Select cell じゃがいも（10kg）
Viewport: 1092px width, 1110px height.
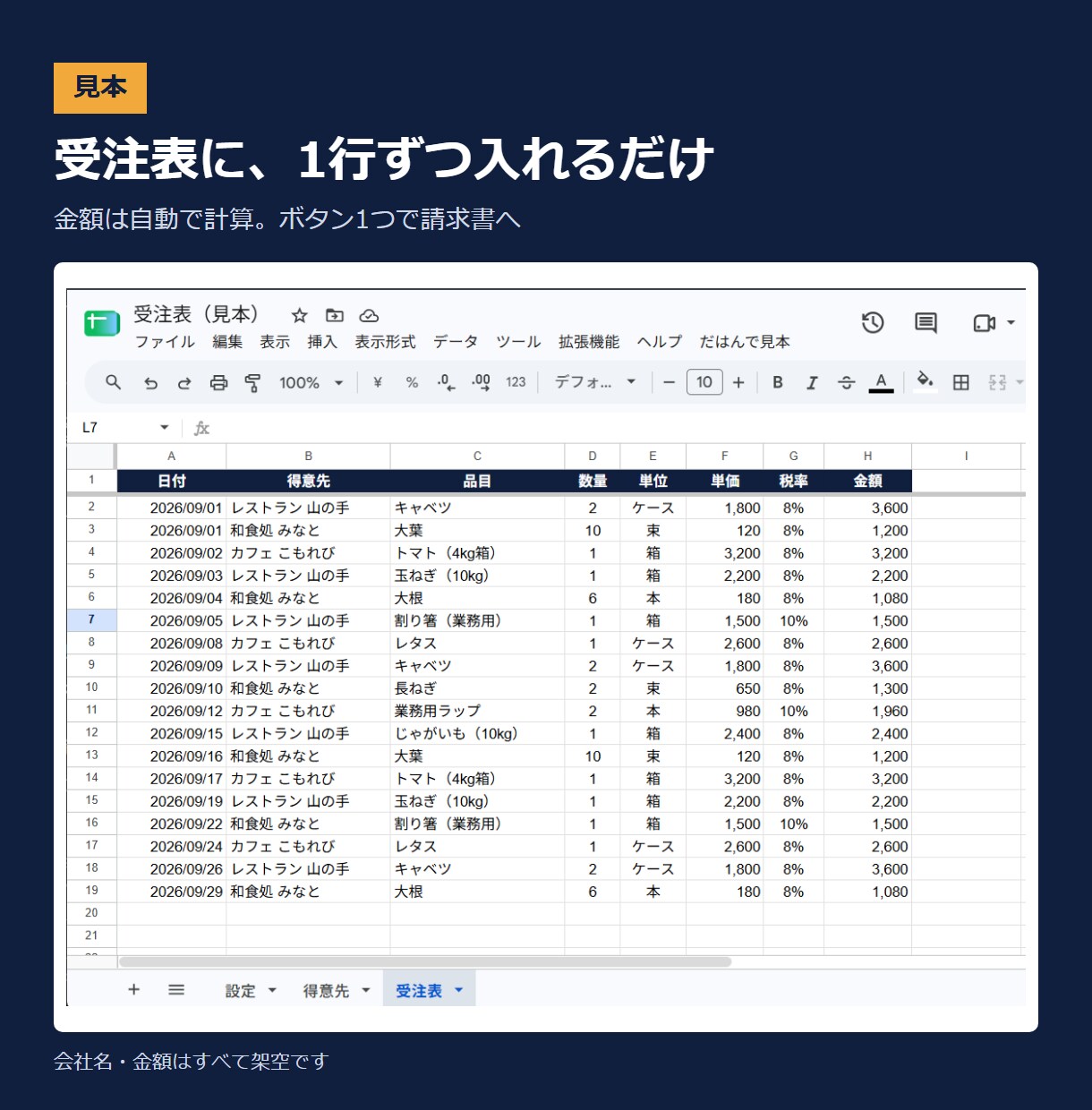tap(477, 733)
